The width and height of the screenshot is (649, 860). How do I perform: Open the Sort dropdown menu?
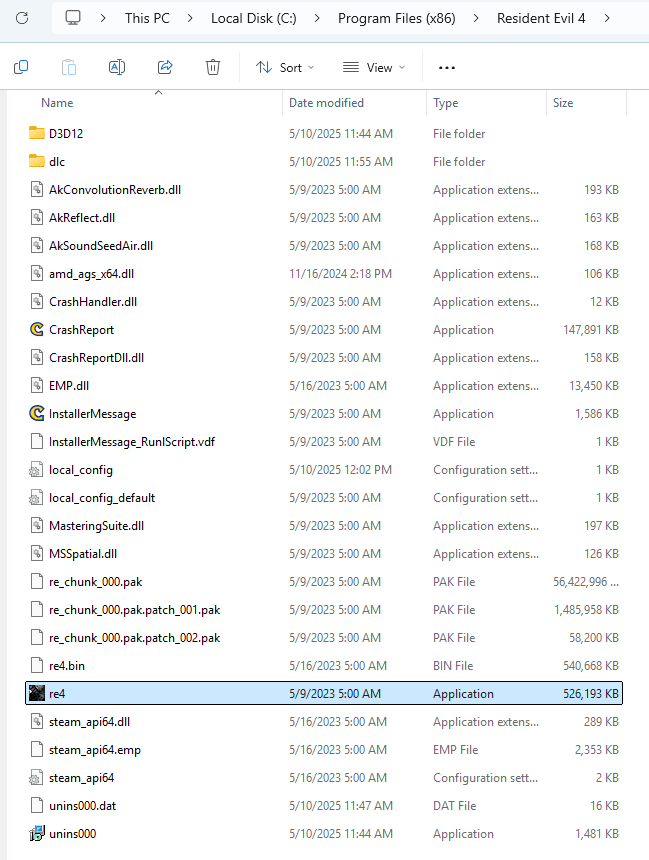tap(285, 67)
